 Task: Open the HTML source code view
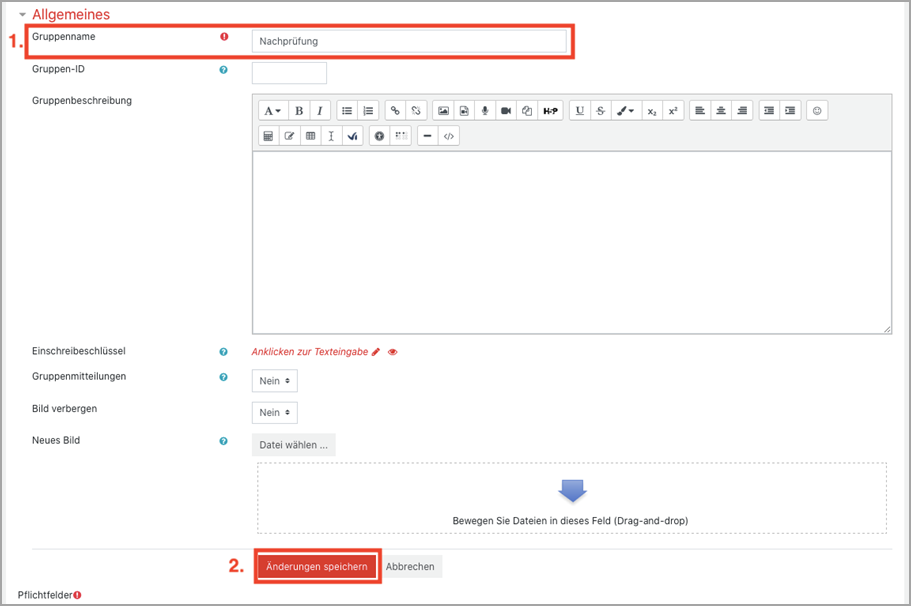click(449, 136)
